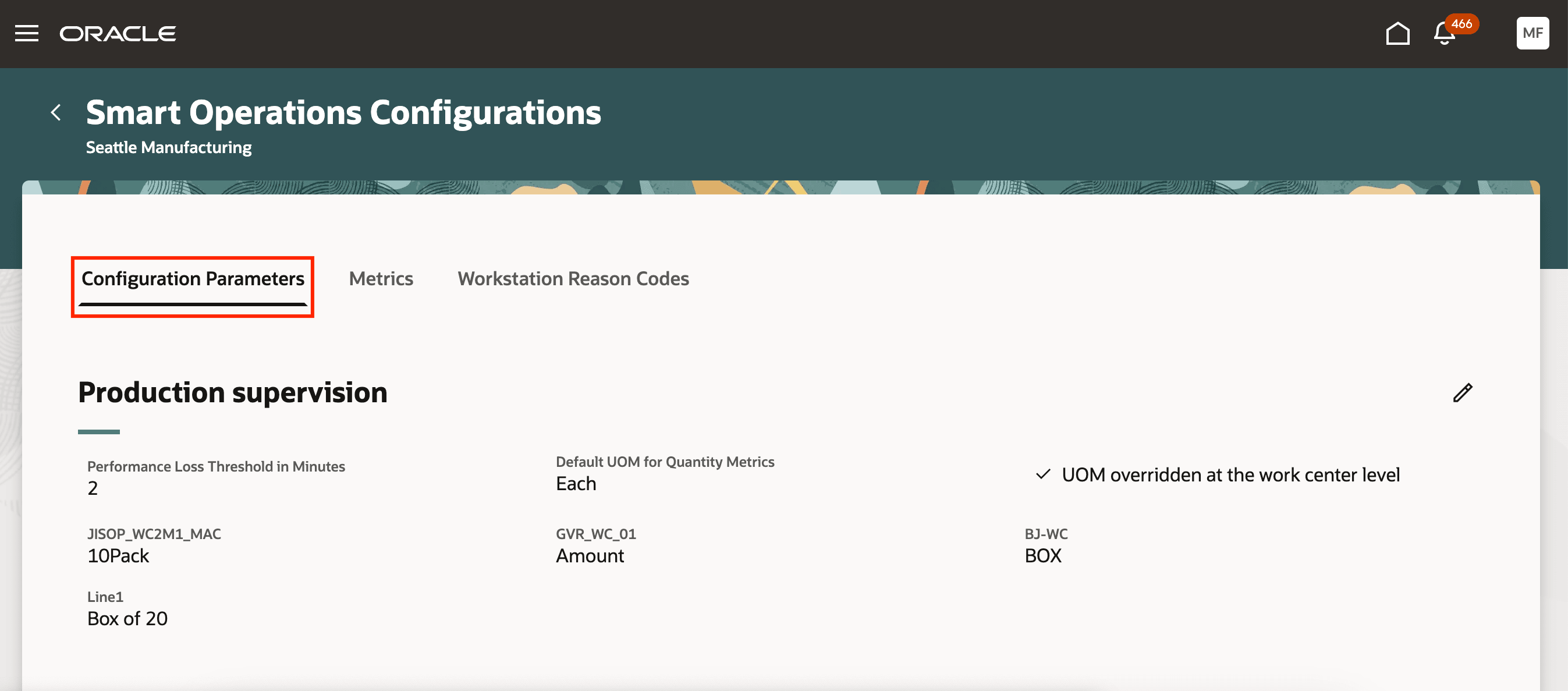Viewport: 1568px width, 691px height.
Task: Click the Default UOM value Each
Action: [576, 484]
